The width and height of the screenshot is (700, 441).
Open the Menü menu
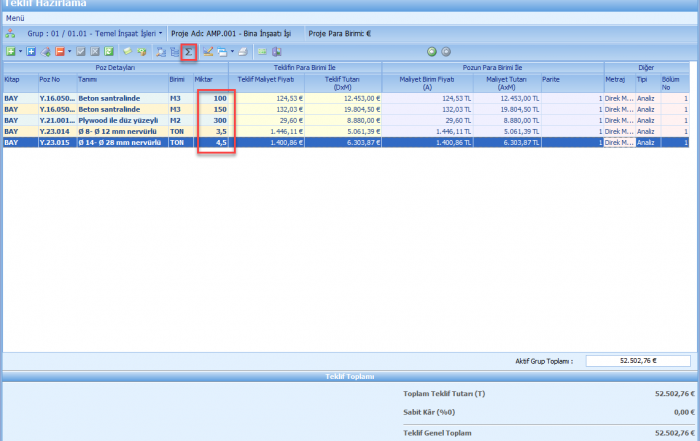click(16, 18)
